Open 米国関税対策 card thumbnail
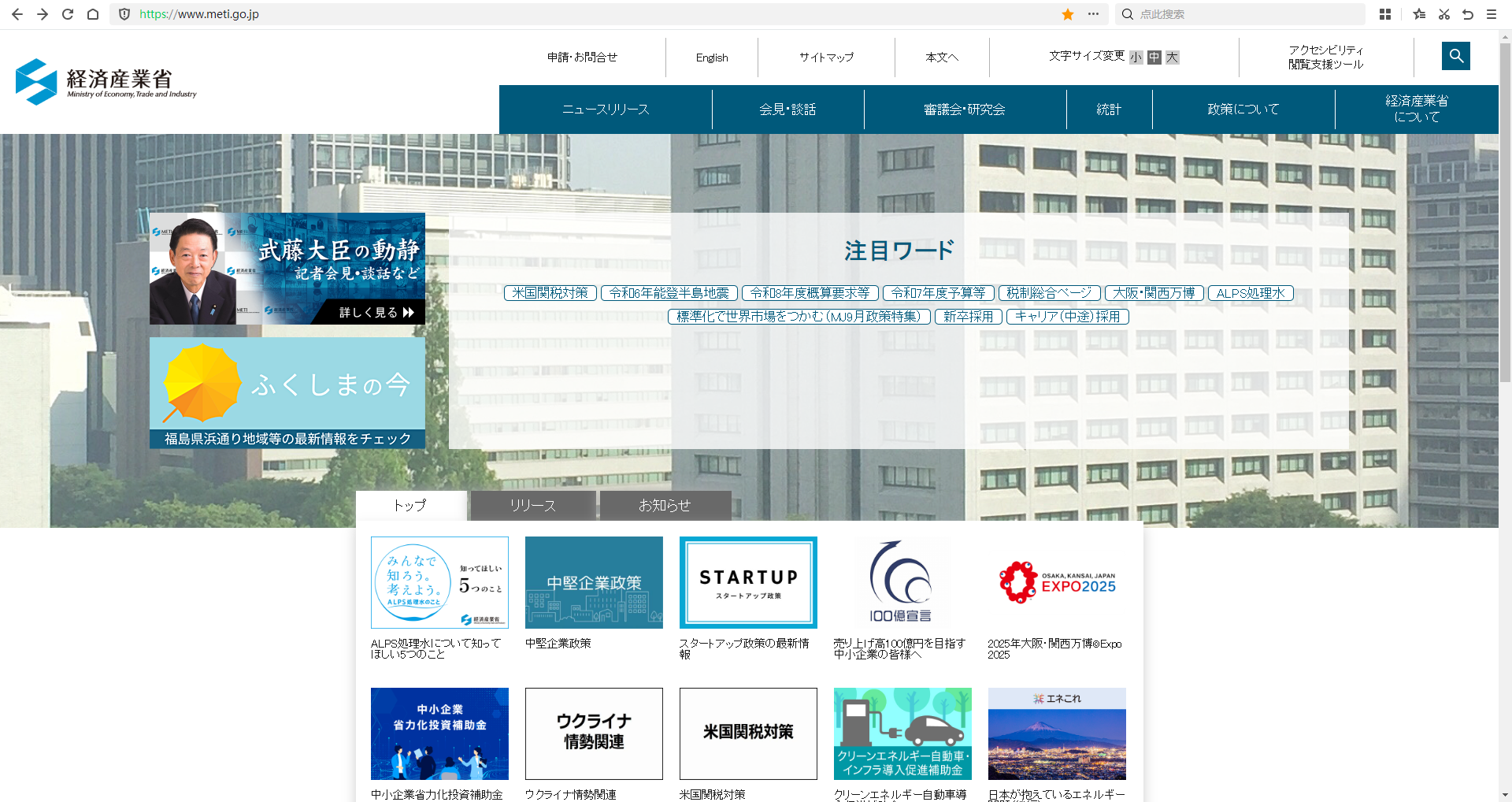The width and height of the screenshot is (1512, 802). [748, 733]
